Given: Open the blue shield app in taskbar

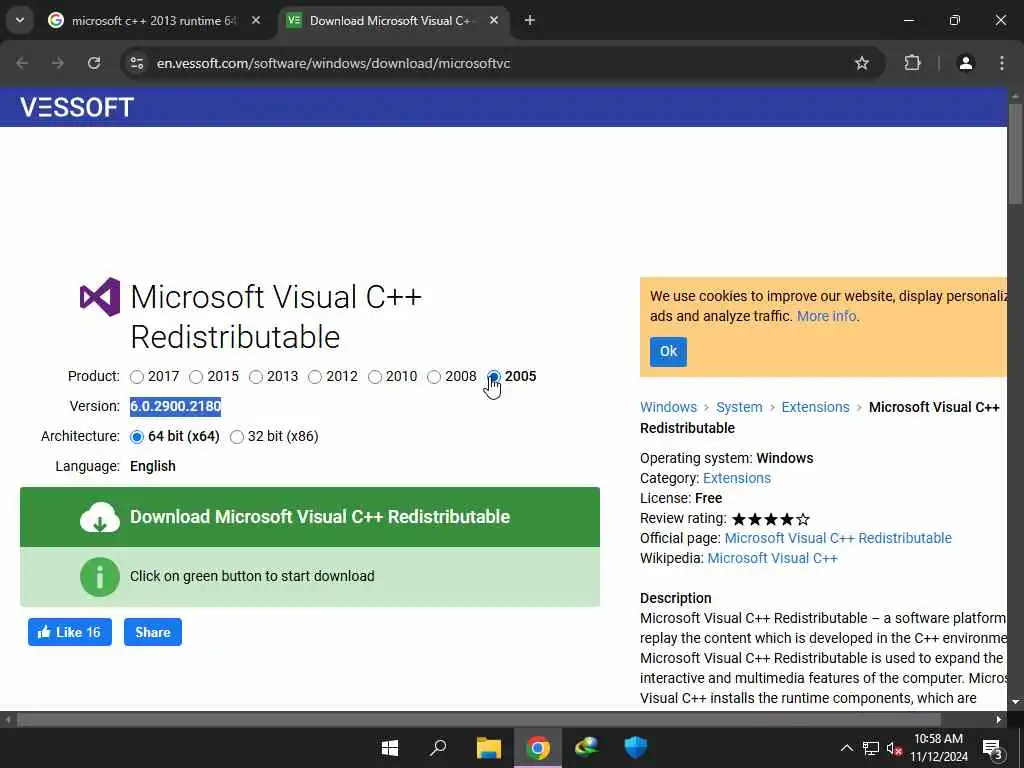Looking at the screenshot, I should [635, 748].
